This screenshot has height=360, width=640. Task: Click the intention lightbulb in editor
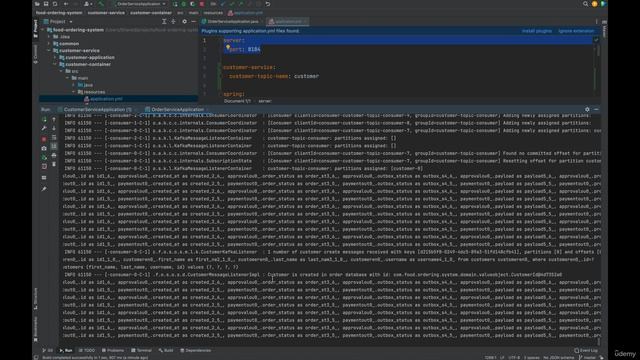(228, 48)
